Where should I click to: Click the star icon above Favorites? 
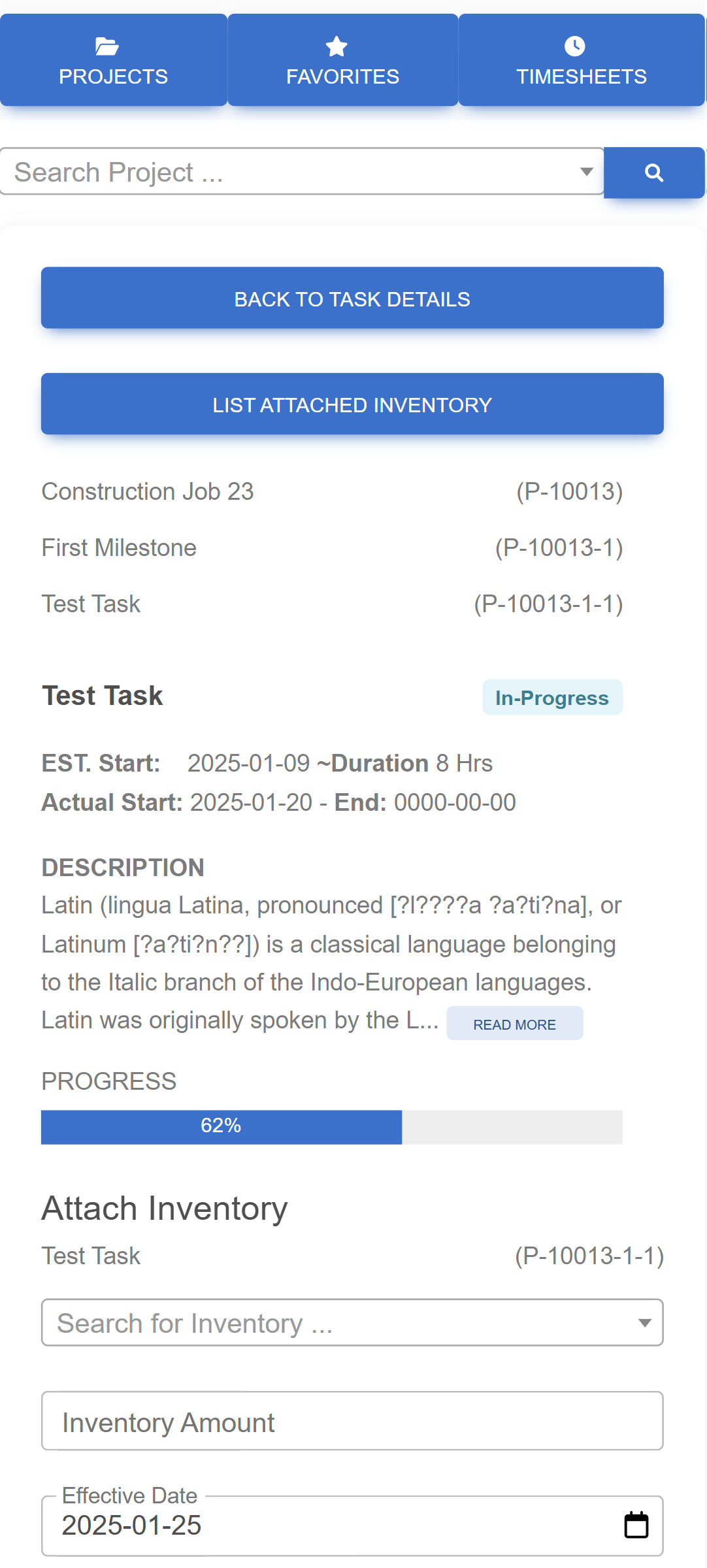pyautogui.click(x=337, y=46)
